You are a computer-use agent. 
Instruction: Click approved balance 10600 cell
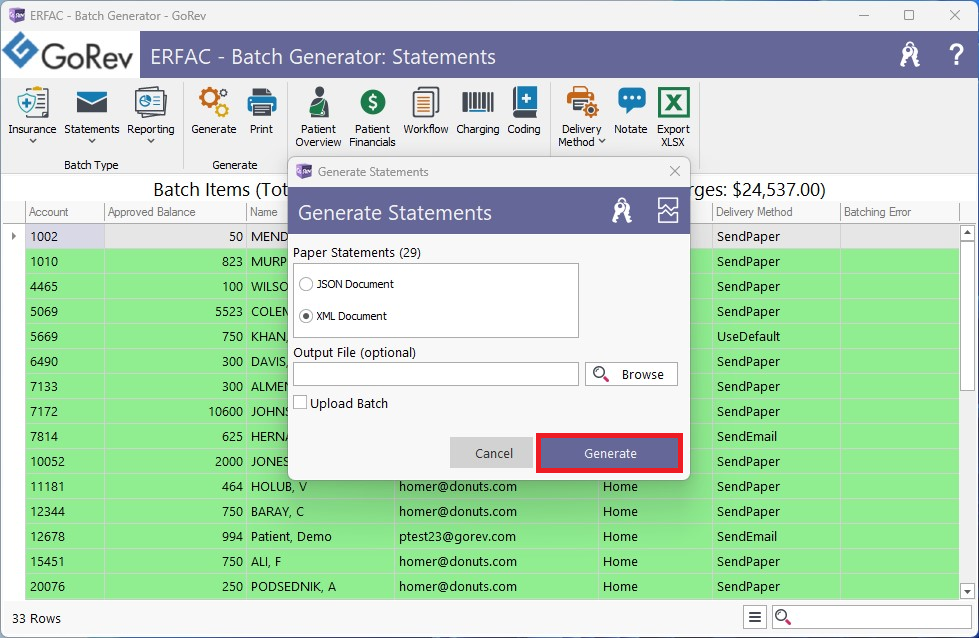coord(175,411)
